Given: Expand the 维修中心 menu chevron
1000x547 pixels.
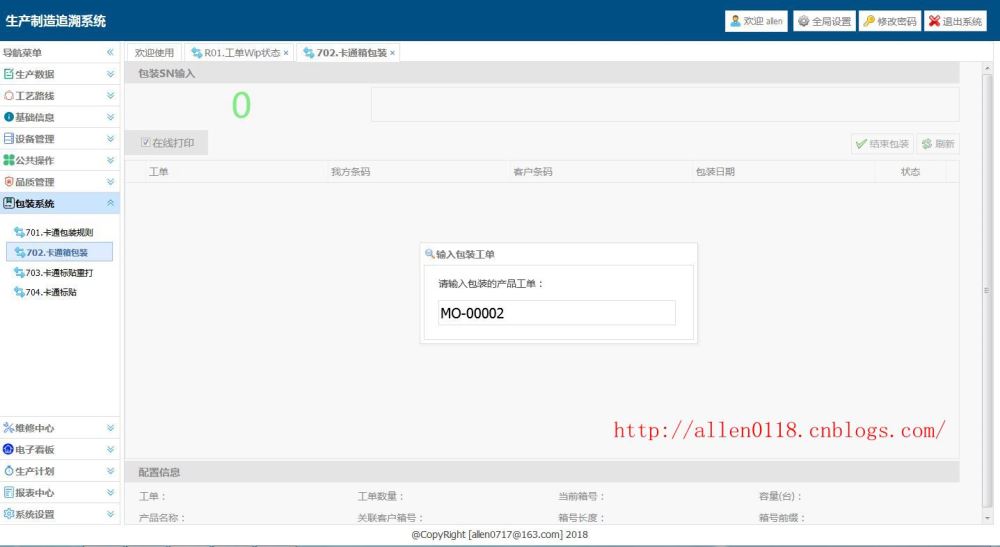Looking at the screenshot, I should (110, 428).
